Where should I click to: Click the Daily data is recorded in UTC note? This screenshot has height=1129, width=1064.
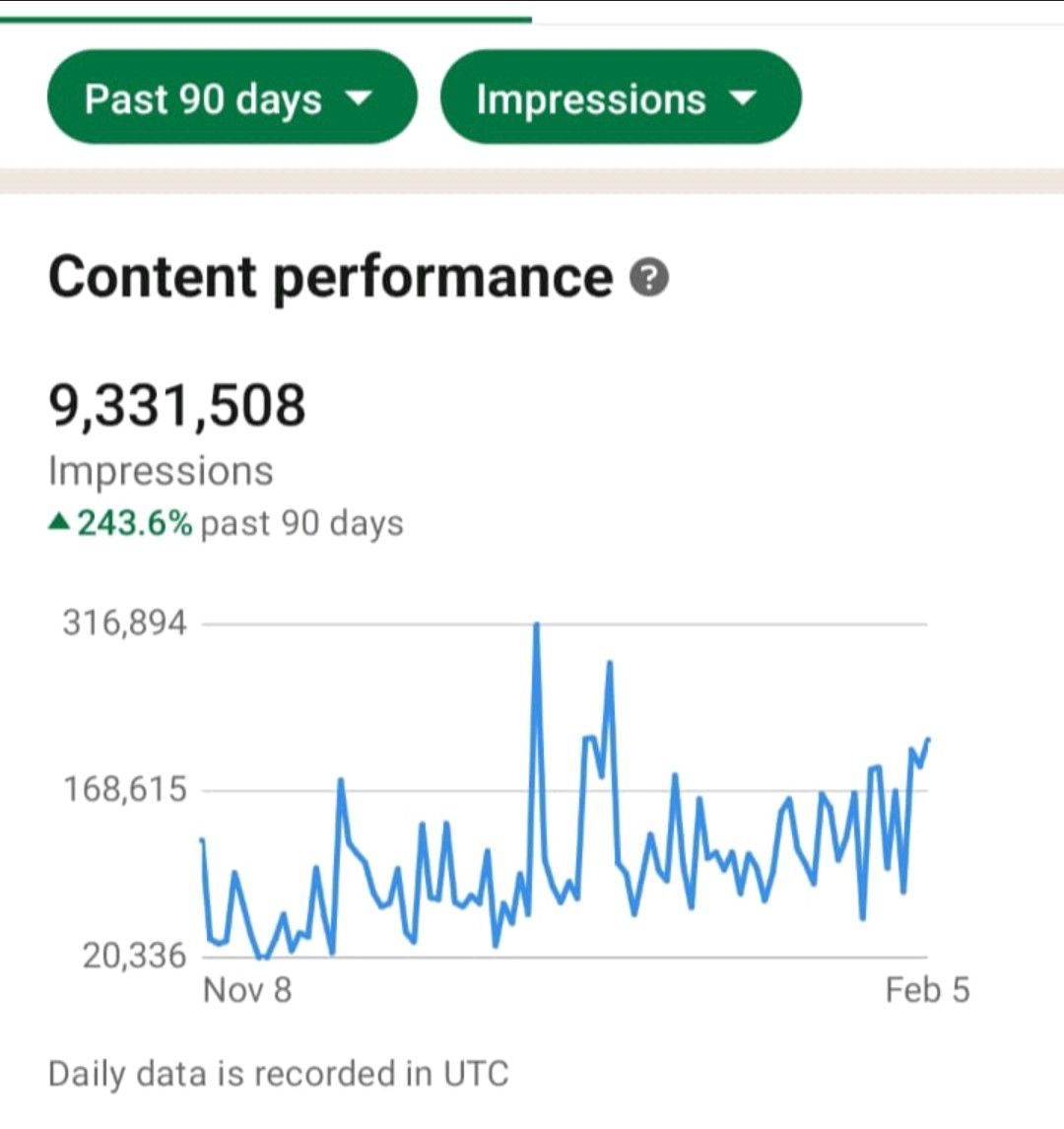(x=278, y=1073)
